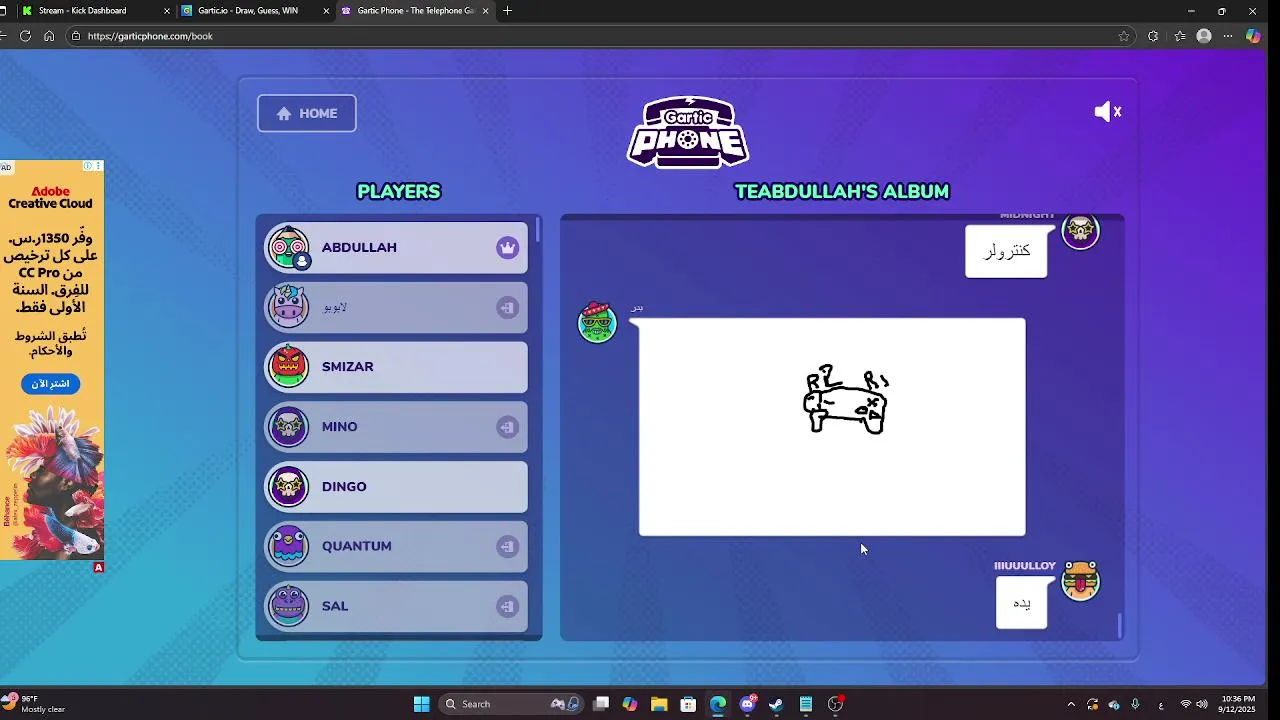Open the Copilot sidebar icon
This screenshot has height=720, width=1280.
point(1253,36)
